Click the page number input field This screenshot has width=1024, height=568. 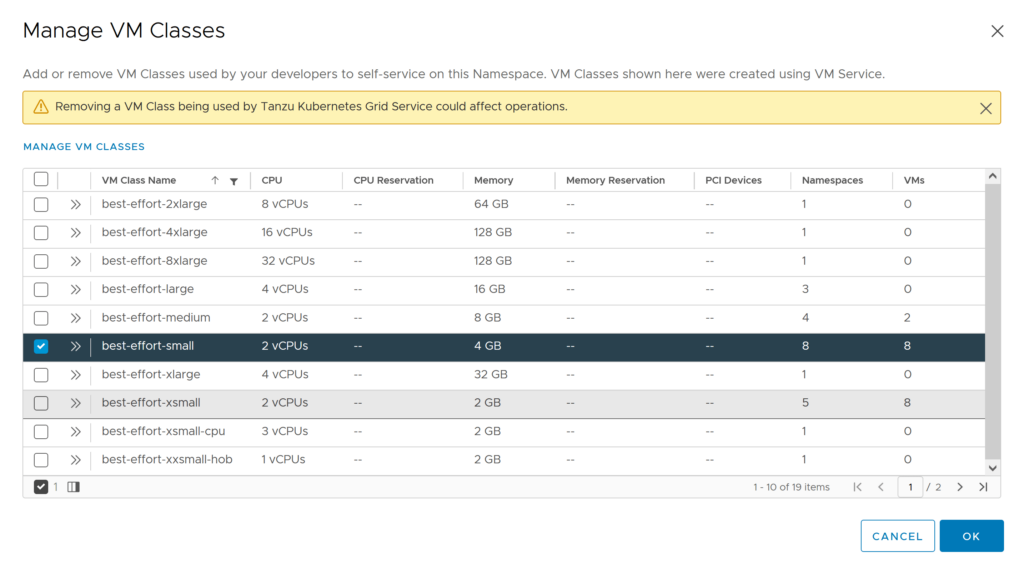[910, 487]
